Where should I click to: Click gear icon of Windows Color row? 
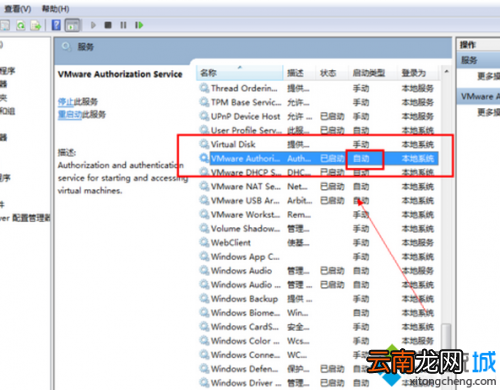point(204,340)
